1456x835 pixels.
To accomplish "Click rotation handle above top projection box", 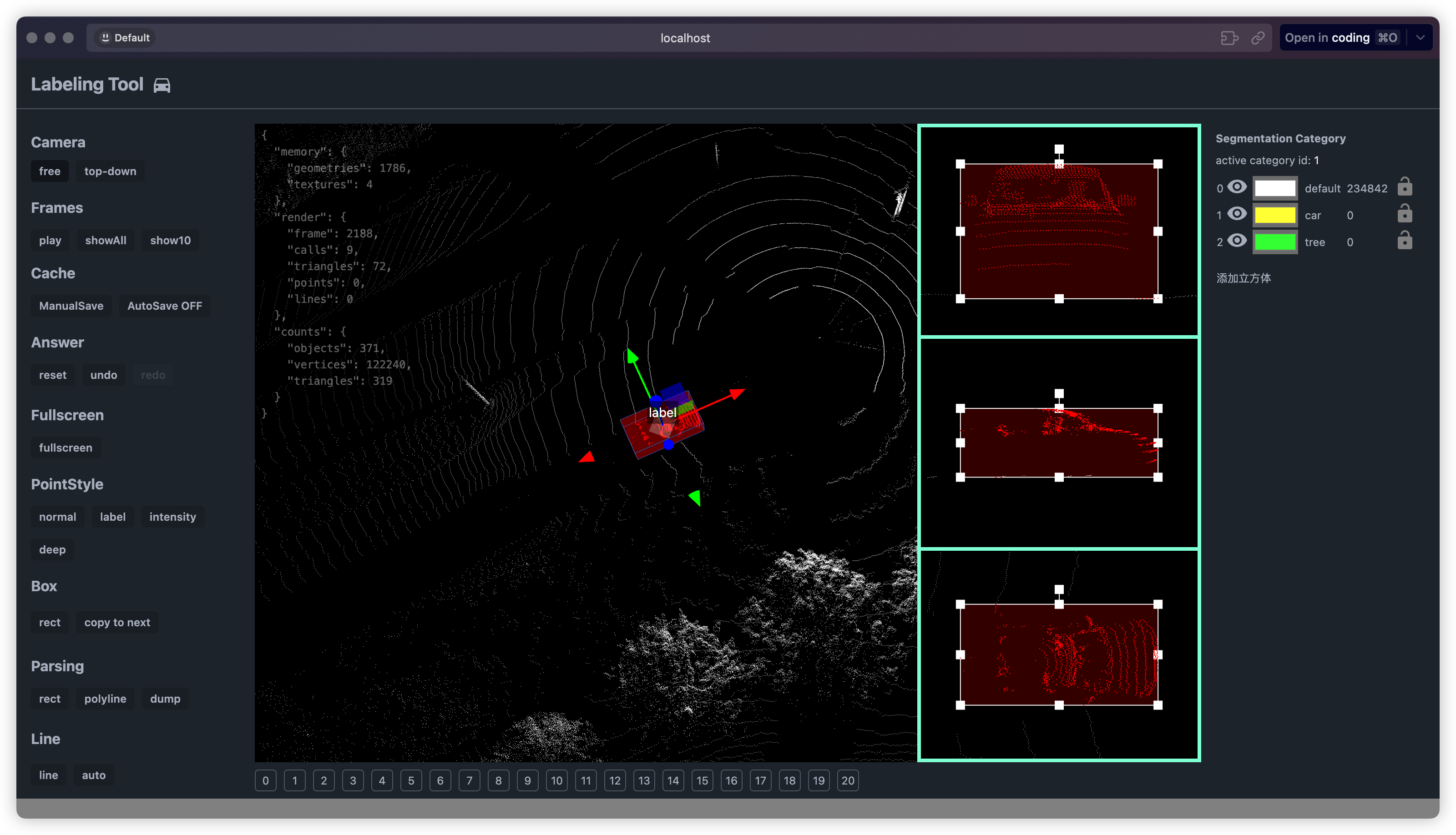I will coord(1059,149).
